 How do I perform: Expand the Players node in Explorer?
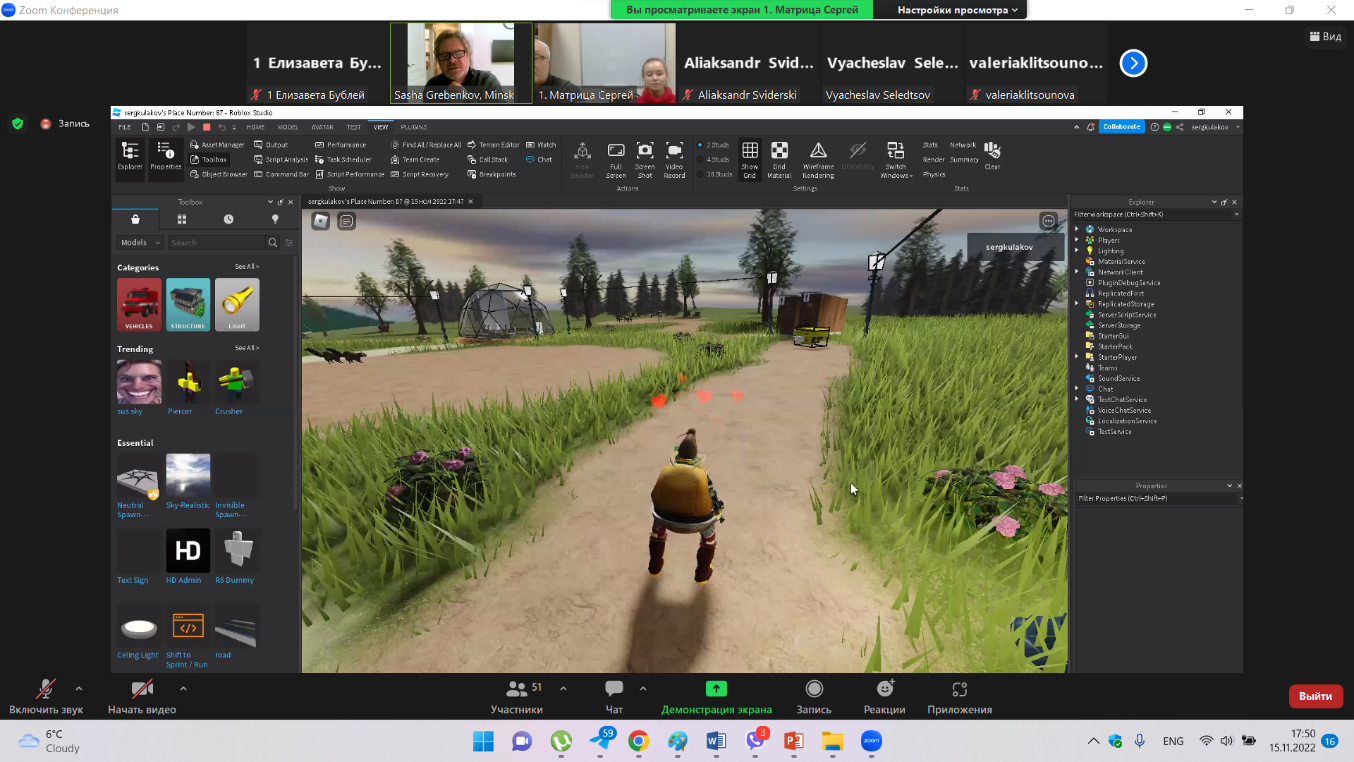pos(1077,240)
